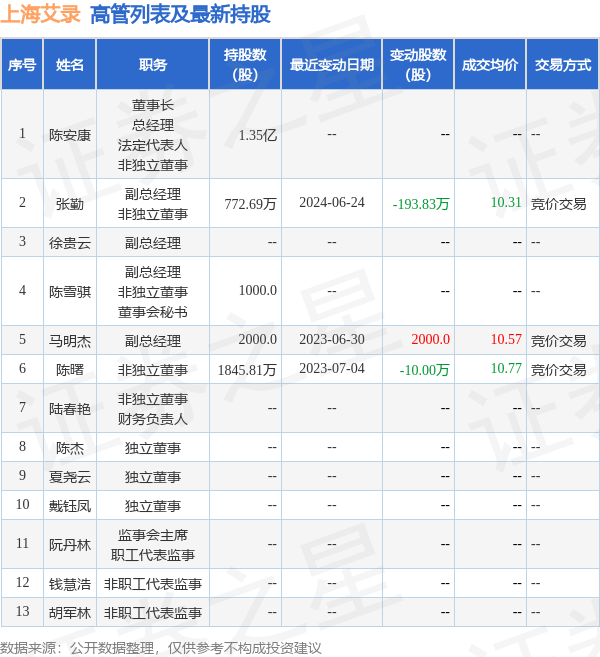The width and height of the screenshot is (600, 657).
Task: Click 监事会主席 in 阮丹林's positions
Action: click(x=153, y=535)
